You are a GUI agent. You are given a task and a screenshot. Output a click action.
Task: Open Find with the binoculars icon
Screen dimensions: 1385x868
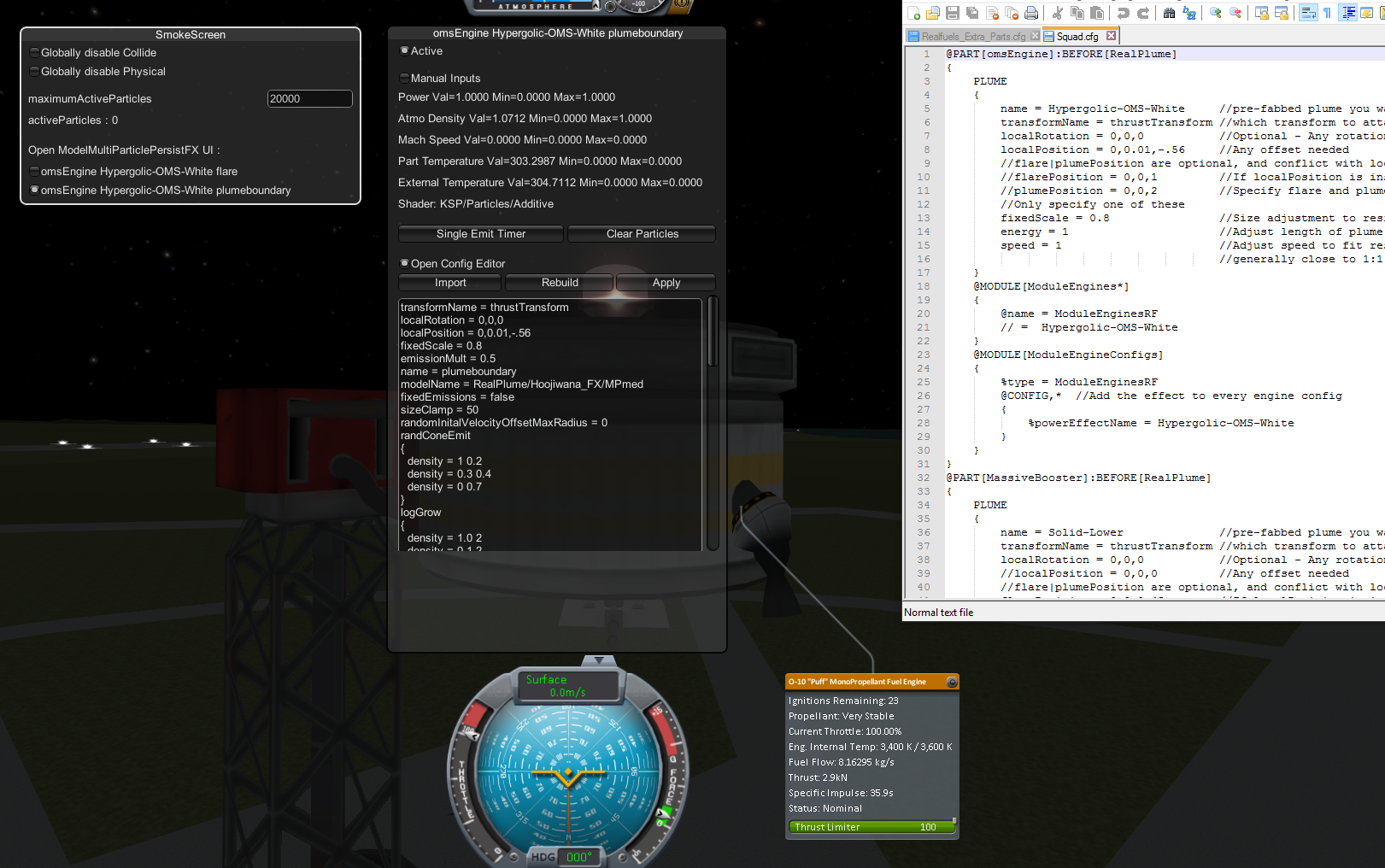tap(1169, 13)
